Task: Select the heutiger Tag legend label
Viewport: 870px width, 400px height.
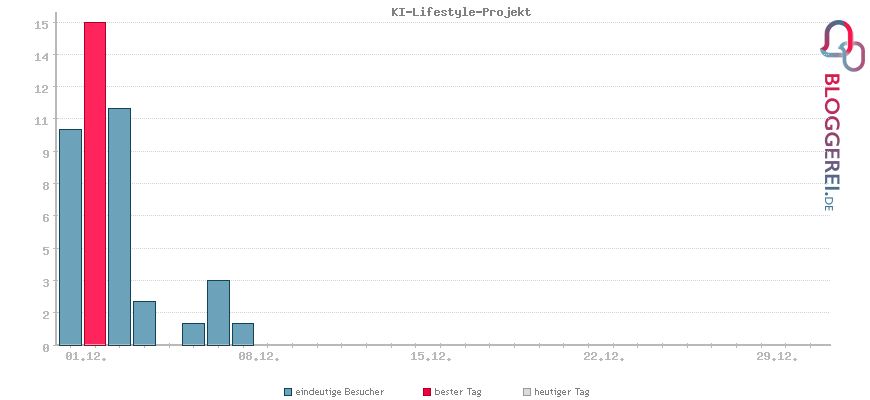Action: [562, 392]
